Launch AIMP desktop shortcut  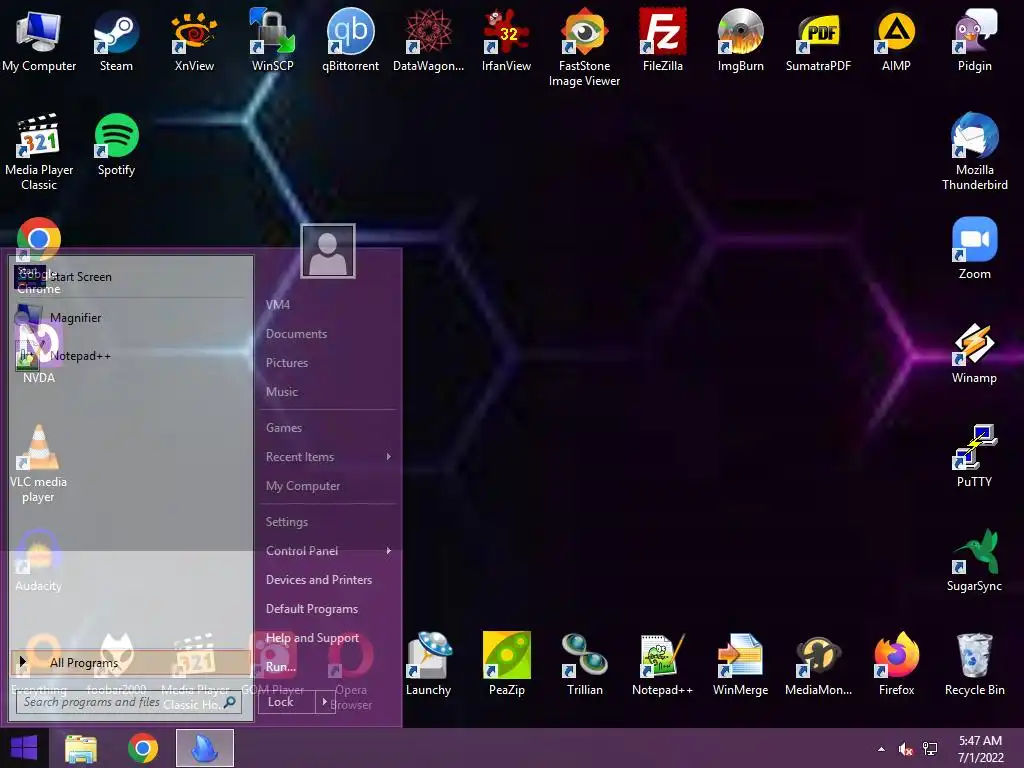tap(896, 39)
